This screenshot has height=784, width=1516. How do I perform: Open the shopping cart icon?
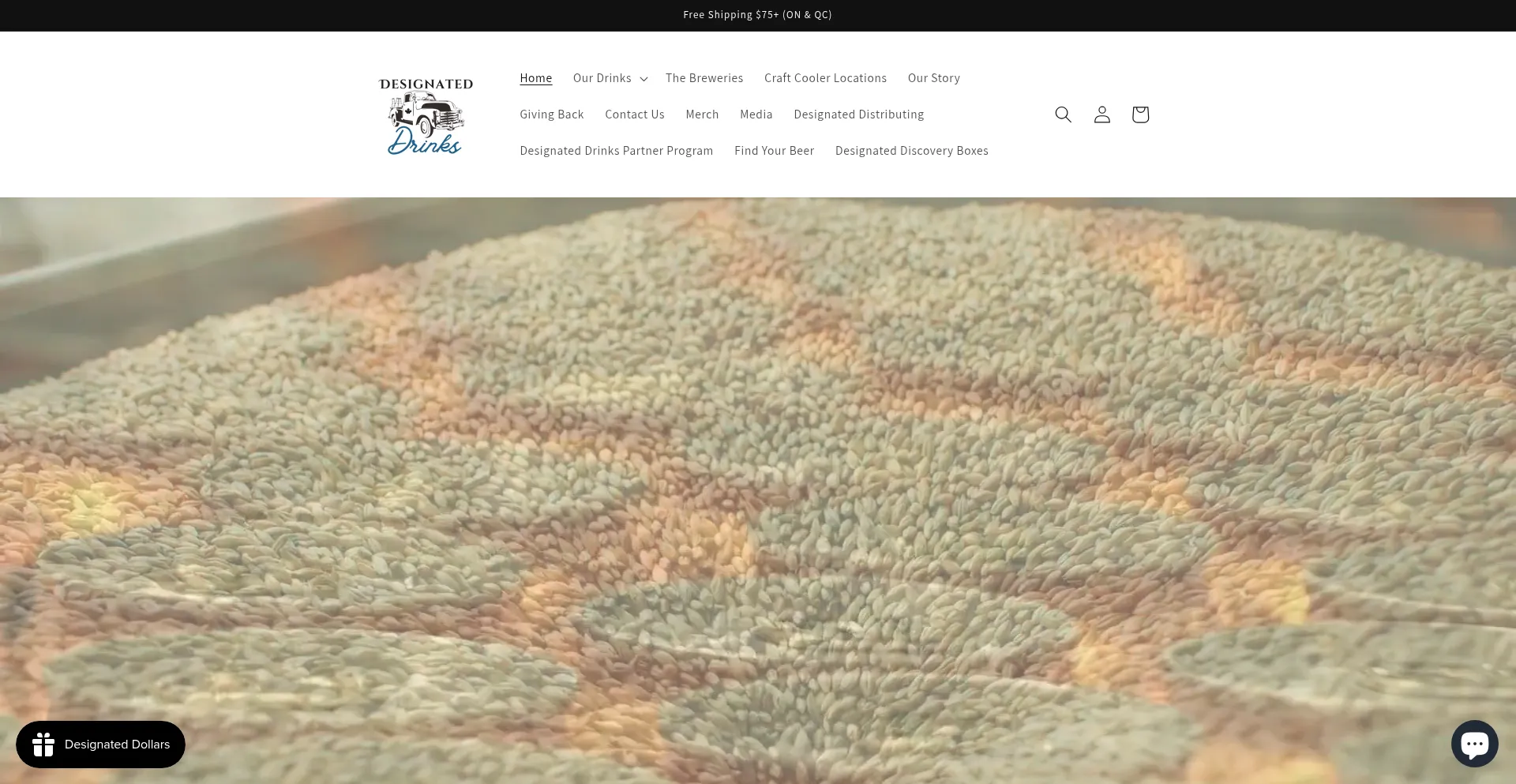(x=1140, y=114)
